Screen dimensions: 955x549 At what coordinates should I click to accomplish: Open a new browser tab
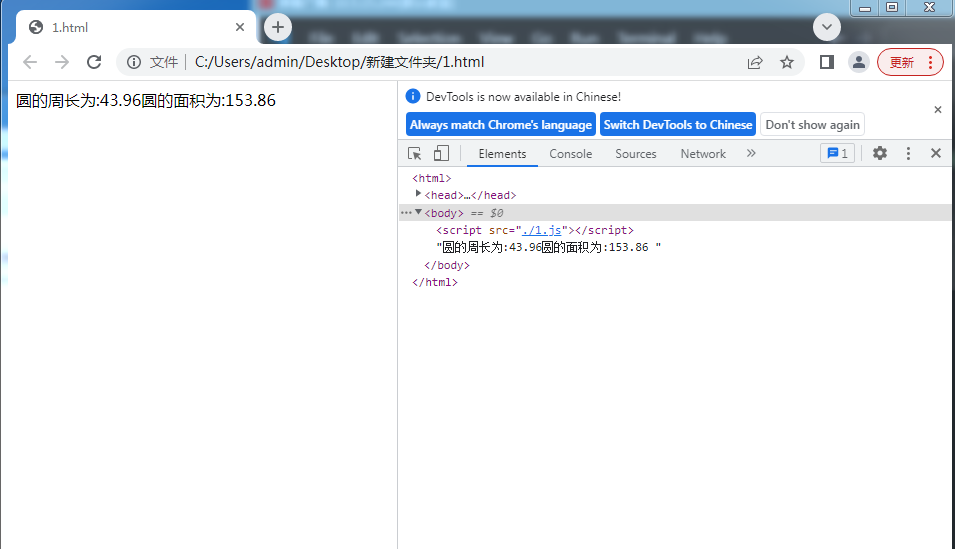(278, 27)
